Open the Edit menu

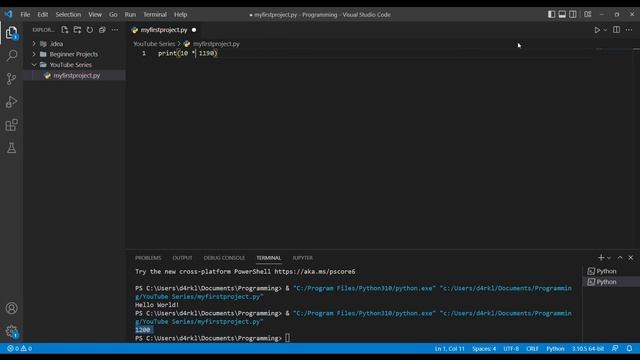tap(42, 14)
